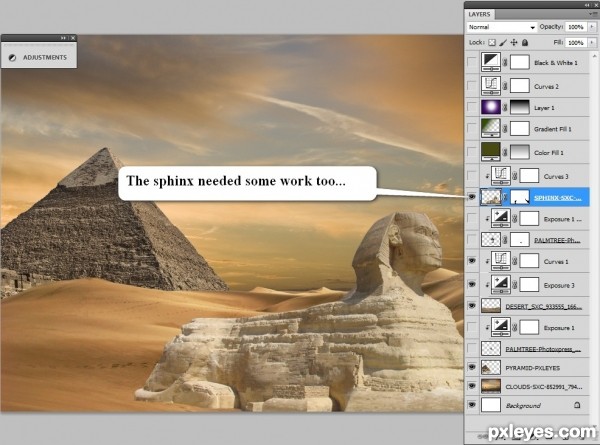Click the Layer 1 gradient mask thumbnail

520,107
